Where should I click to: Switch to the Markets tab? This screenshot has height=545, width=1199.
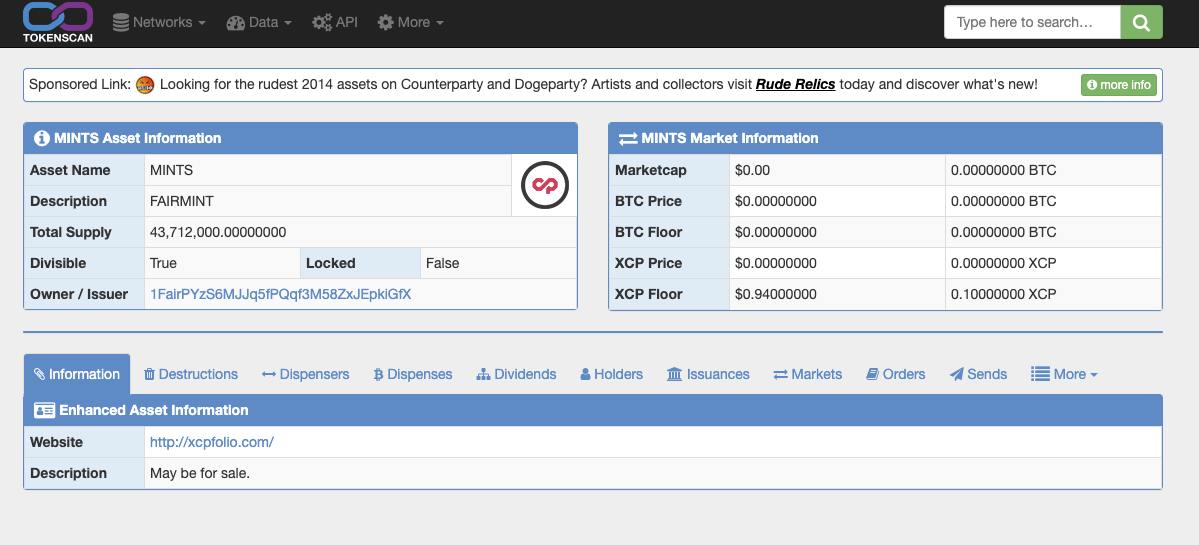pos(807,374)
